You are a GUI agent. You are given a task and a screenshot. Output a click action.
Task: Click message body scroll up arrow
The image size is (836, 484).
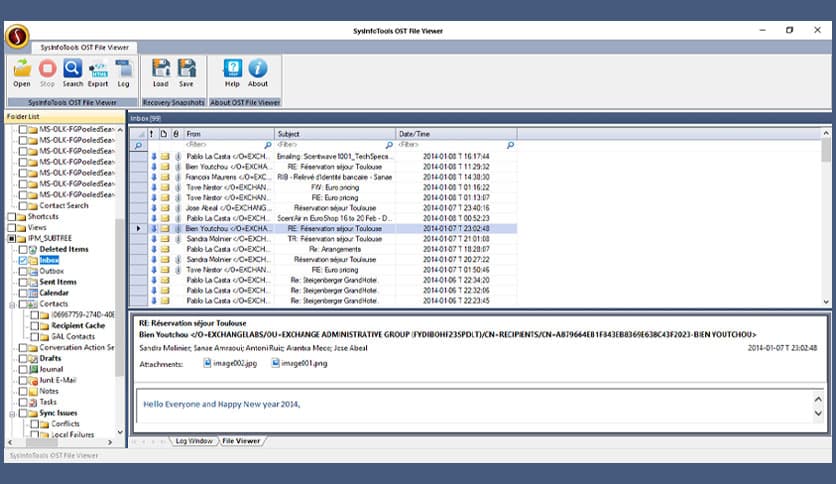(818, 399)
